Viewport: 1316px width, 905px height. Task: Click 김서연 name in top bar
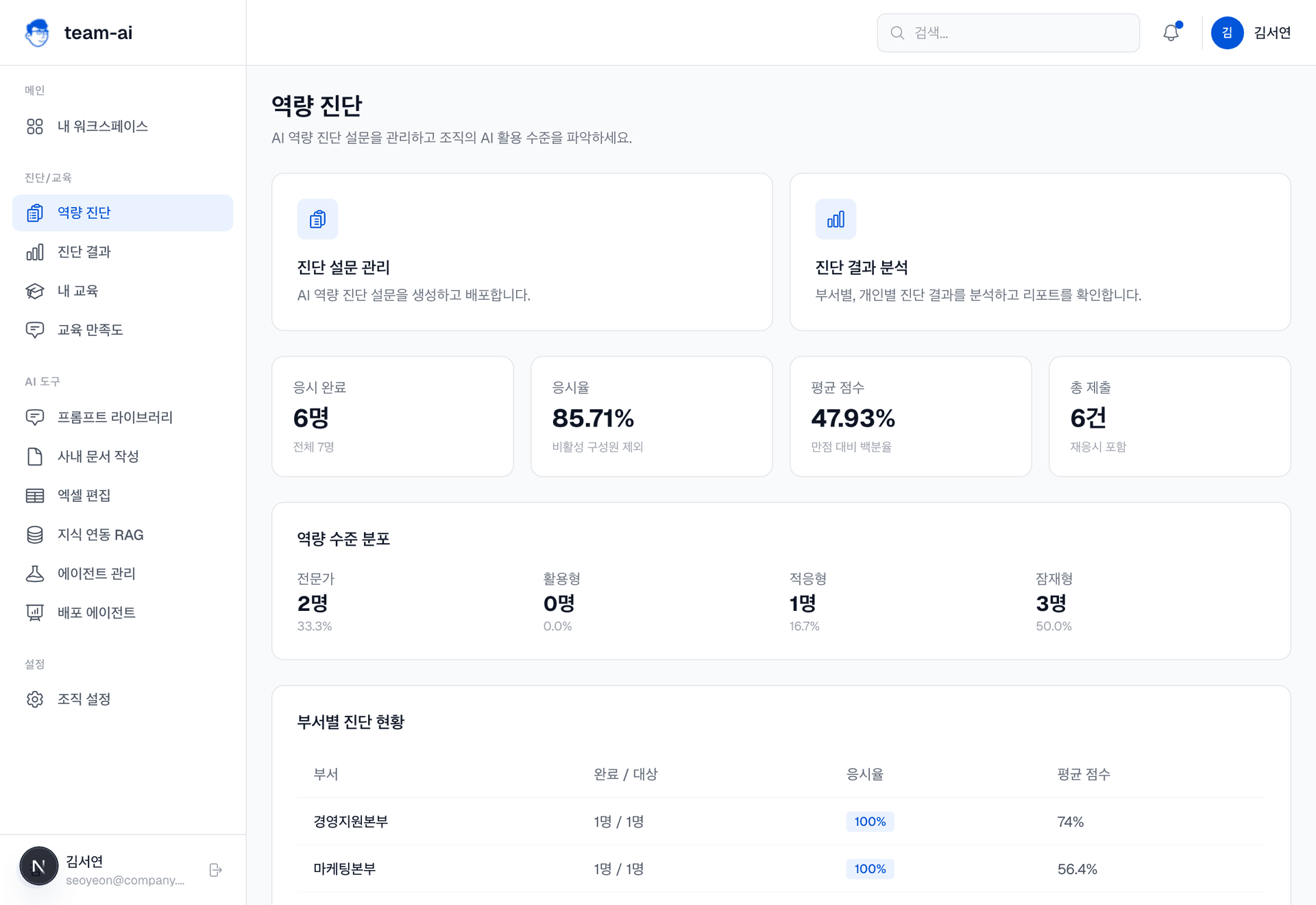1272,32
